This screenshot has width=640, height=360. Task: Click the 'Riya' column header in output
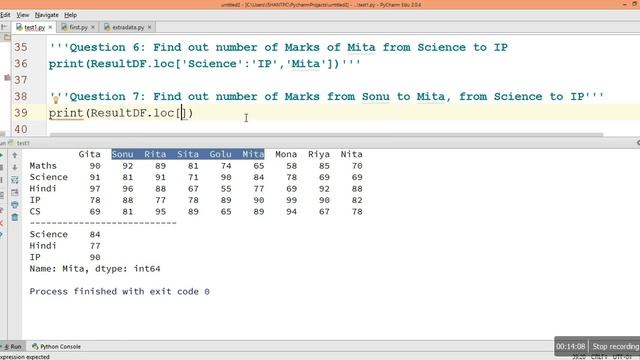click(x=319, y=154)
